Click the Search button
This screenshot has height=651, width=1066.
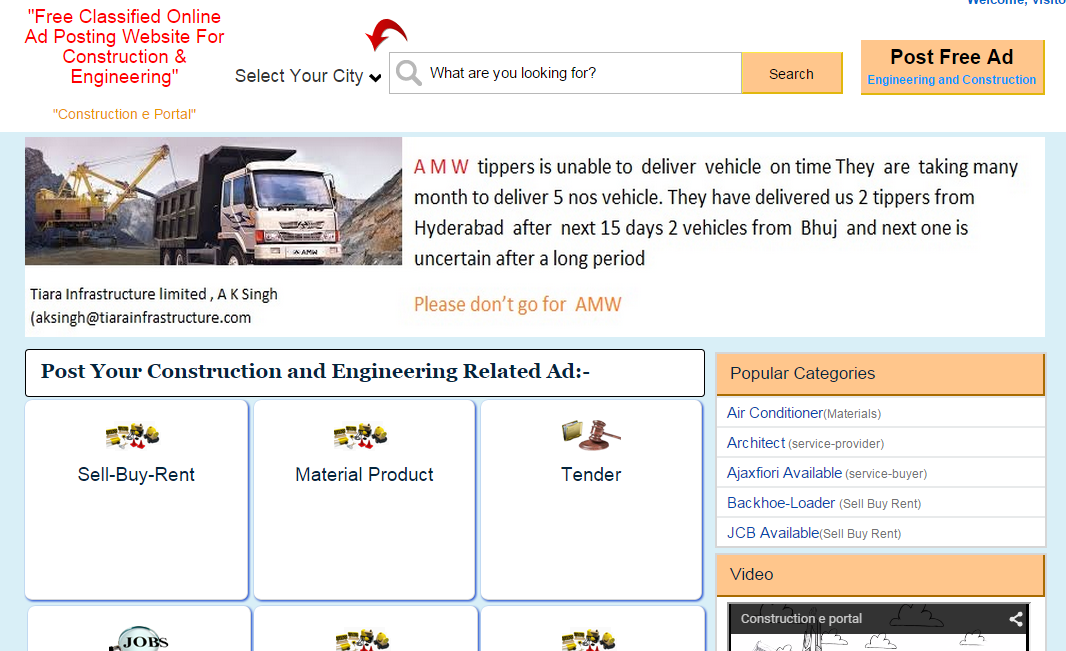pos(792,73)
